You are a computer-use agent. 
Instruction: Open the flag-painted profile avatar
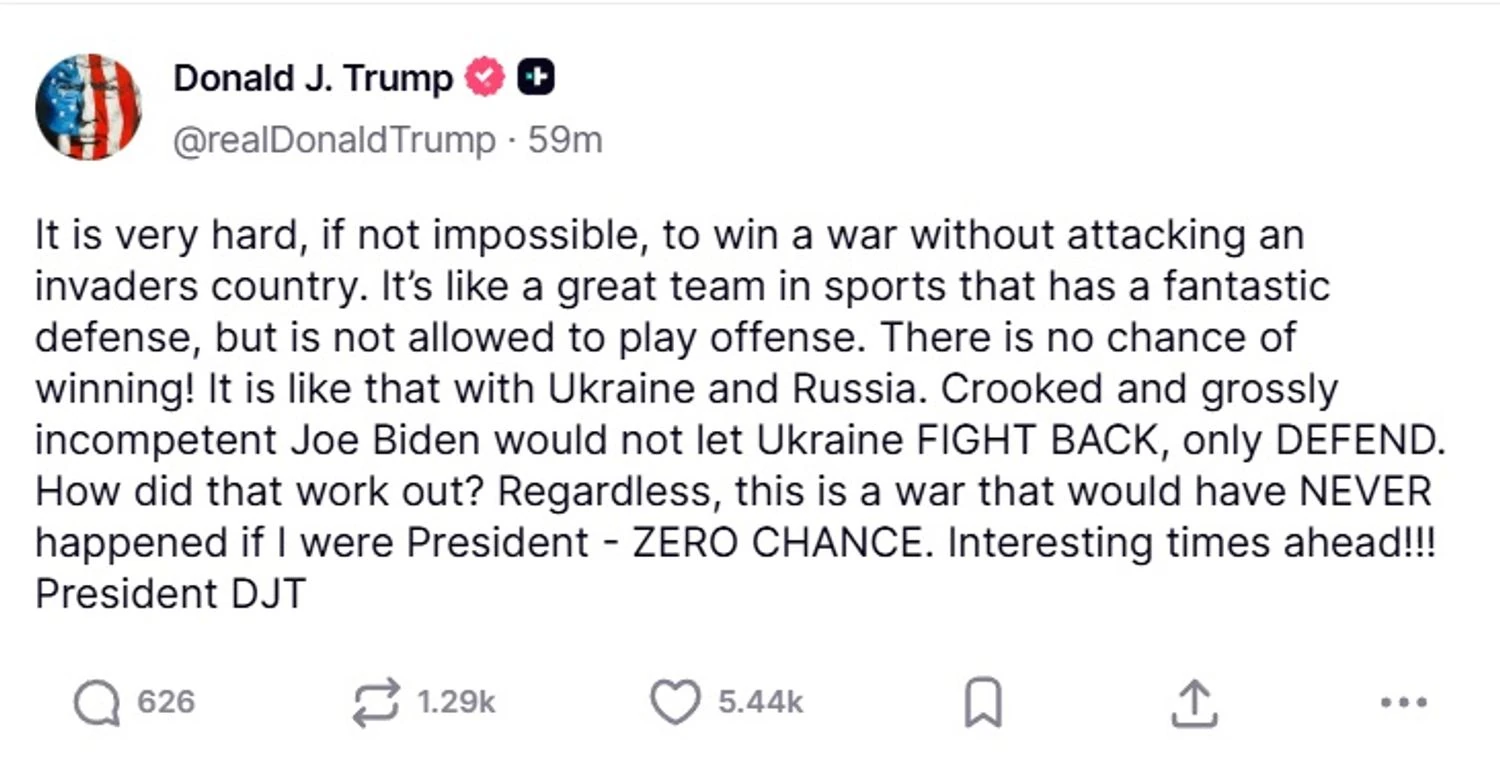[x=88, y=107]
